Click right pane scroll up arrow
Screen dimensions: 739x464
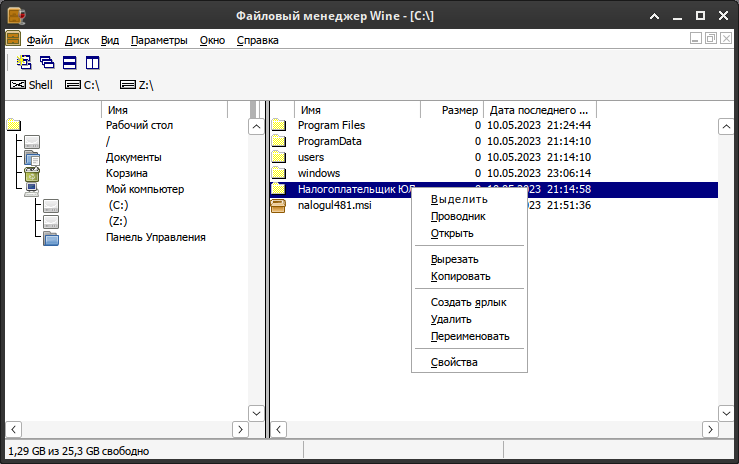(726, 127)
